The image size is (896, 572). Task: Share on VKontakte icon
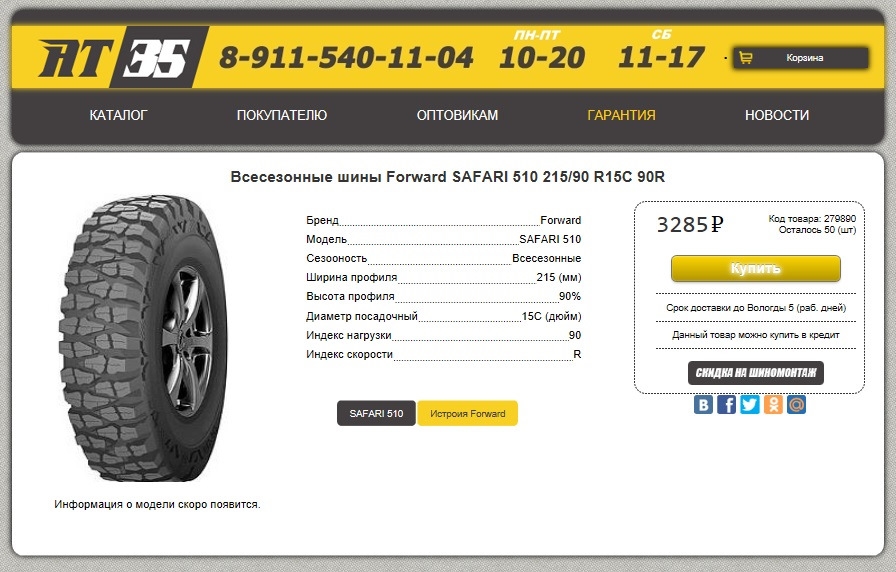(x=704, y=405)
